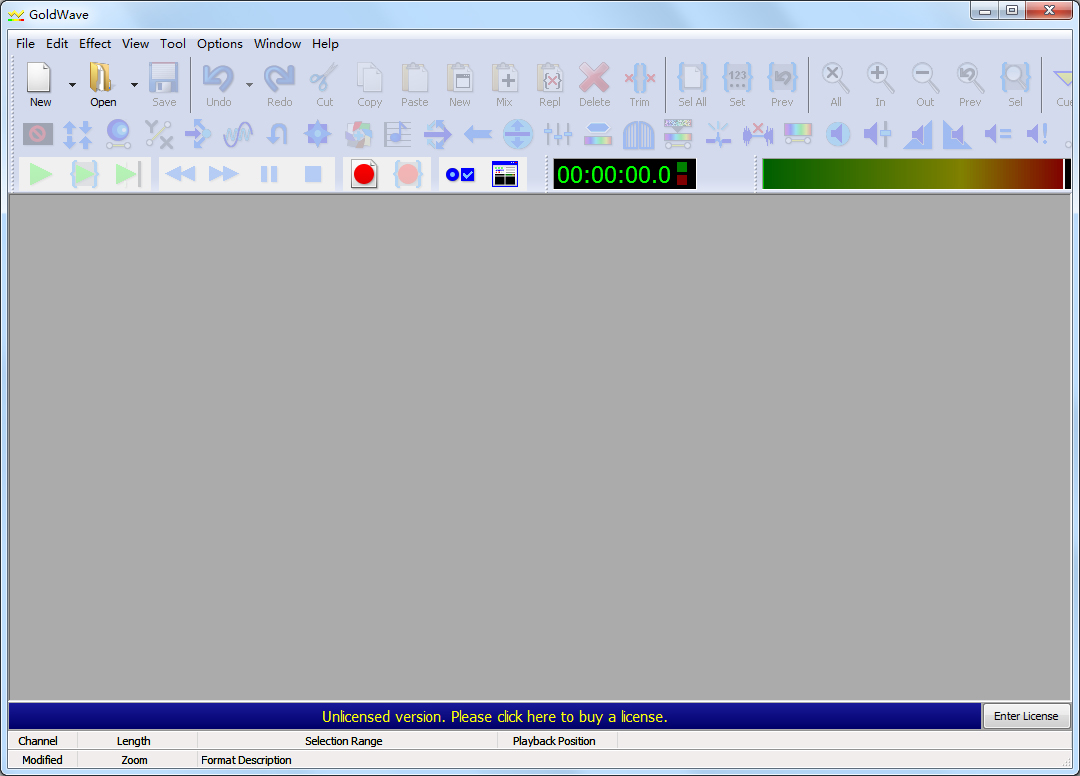Click the speaker with exclamation mark icon
Screen dimensions: 1080x776
1037,134
